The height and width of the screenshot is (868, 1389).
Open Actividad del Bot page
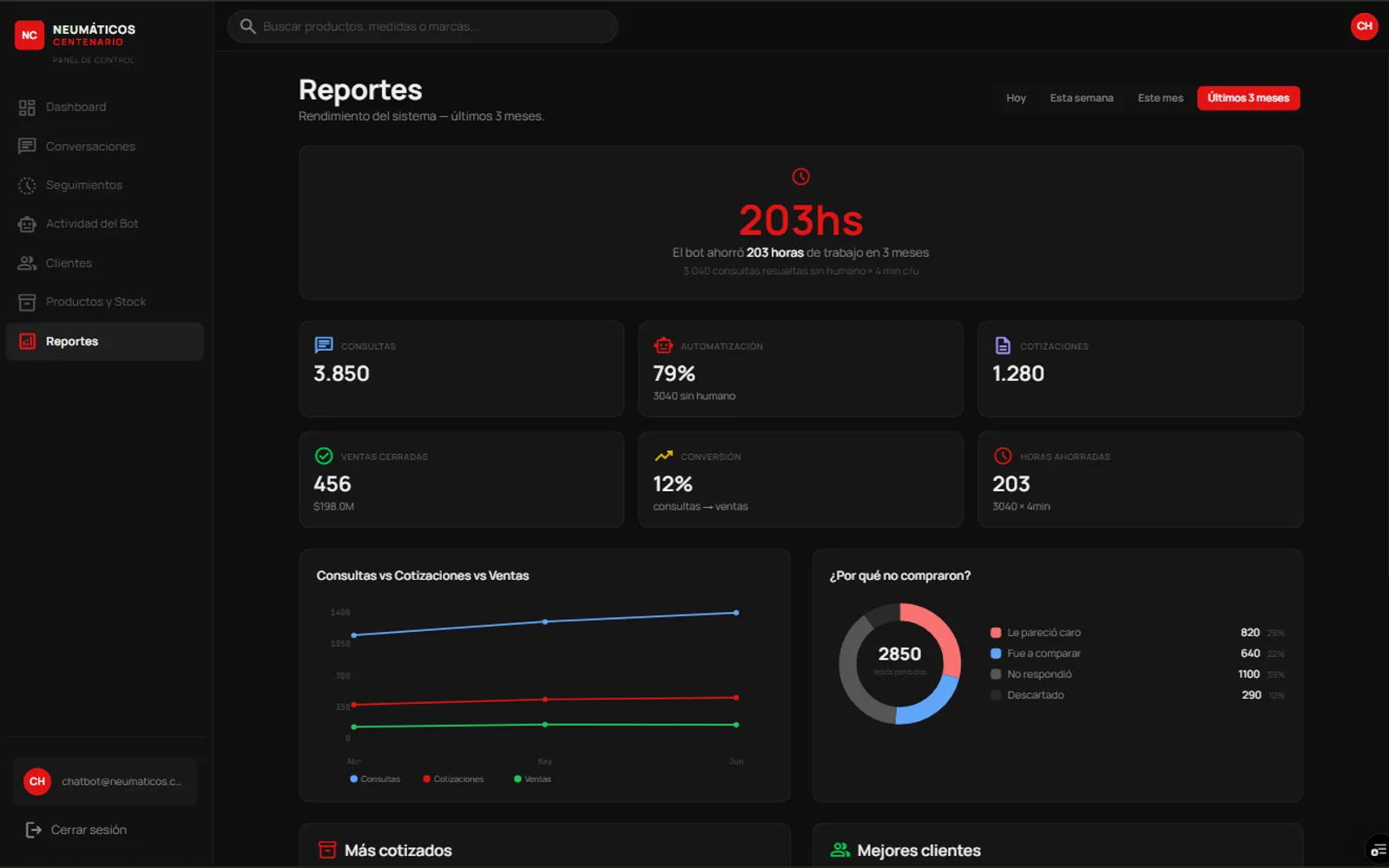click(104, 224)
